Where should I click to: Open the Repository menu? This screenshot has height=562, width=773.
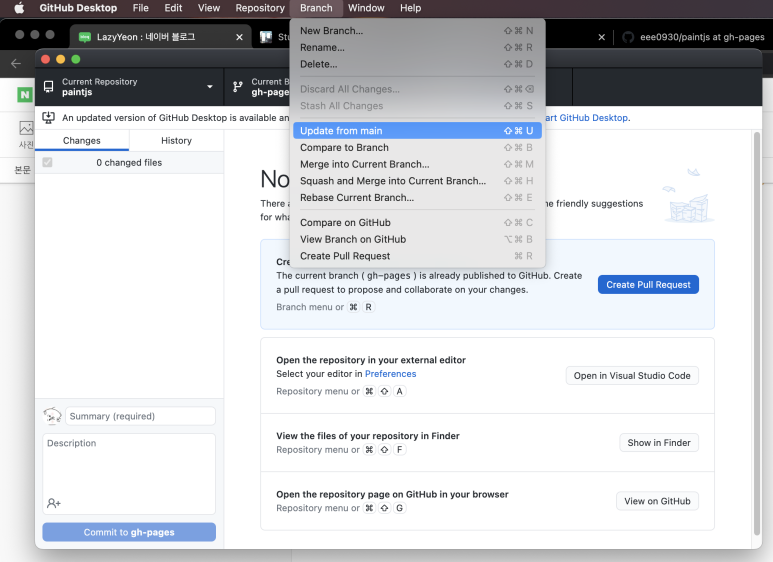pos(260,8)
